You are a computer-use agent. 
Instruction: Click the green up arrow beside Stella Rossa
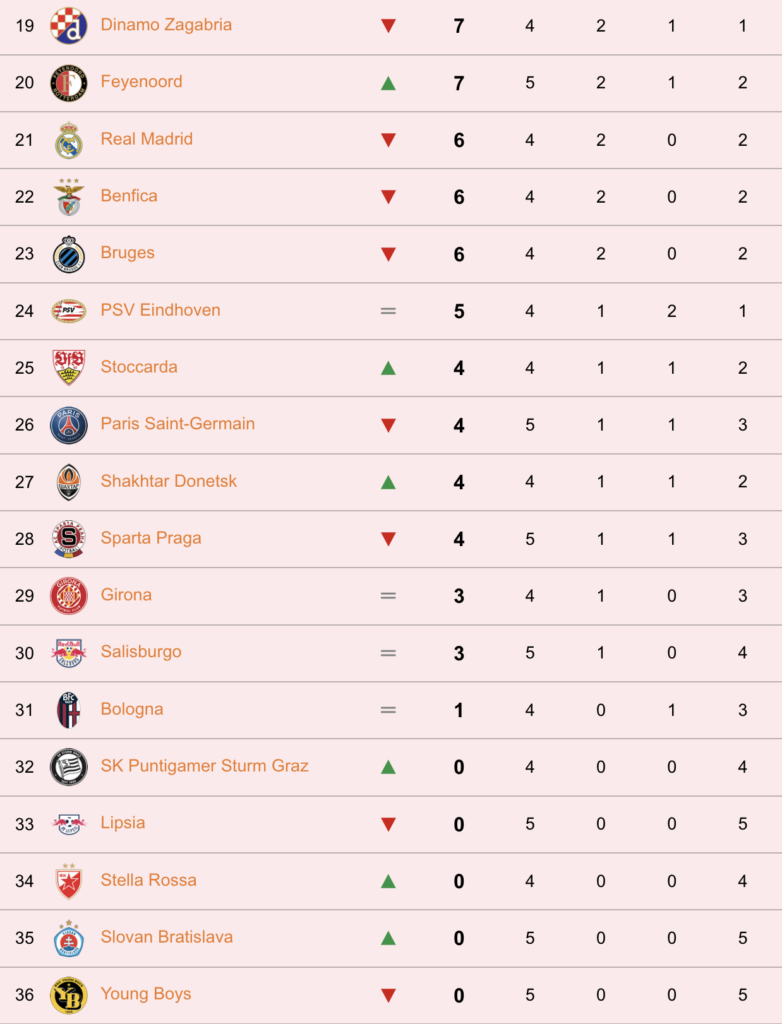[x=388, y=882]
